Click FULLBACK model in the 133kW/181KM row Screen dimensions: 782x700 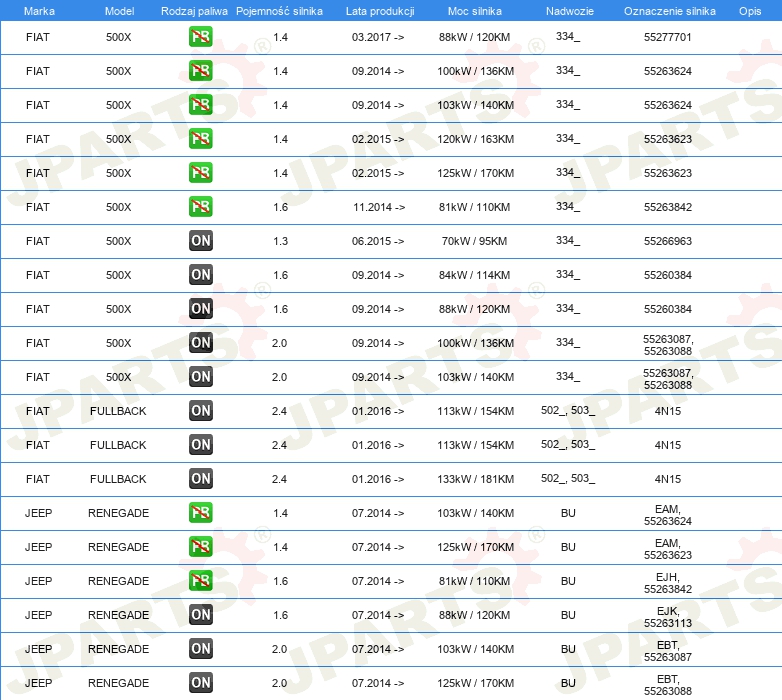click(x=118, y=479)
